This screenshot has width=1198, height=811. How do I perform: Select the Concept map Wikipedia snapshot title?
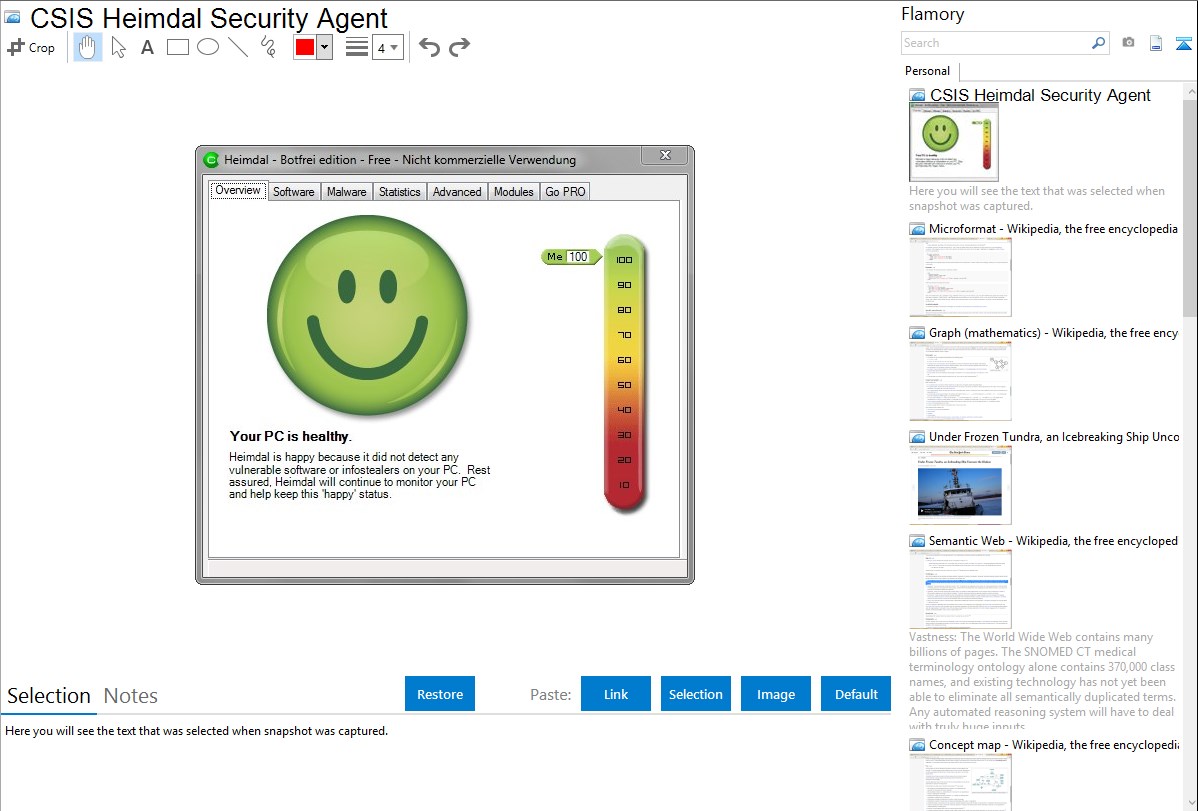pos(1053,744)
